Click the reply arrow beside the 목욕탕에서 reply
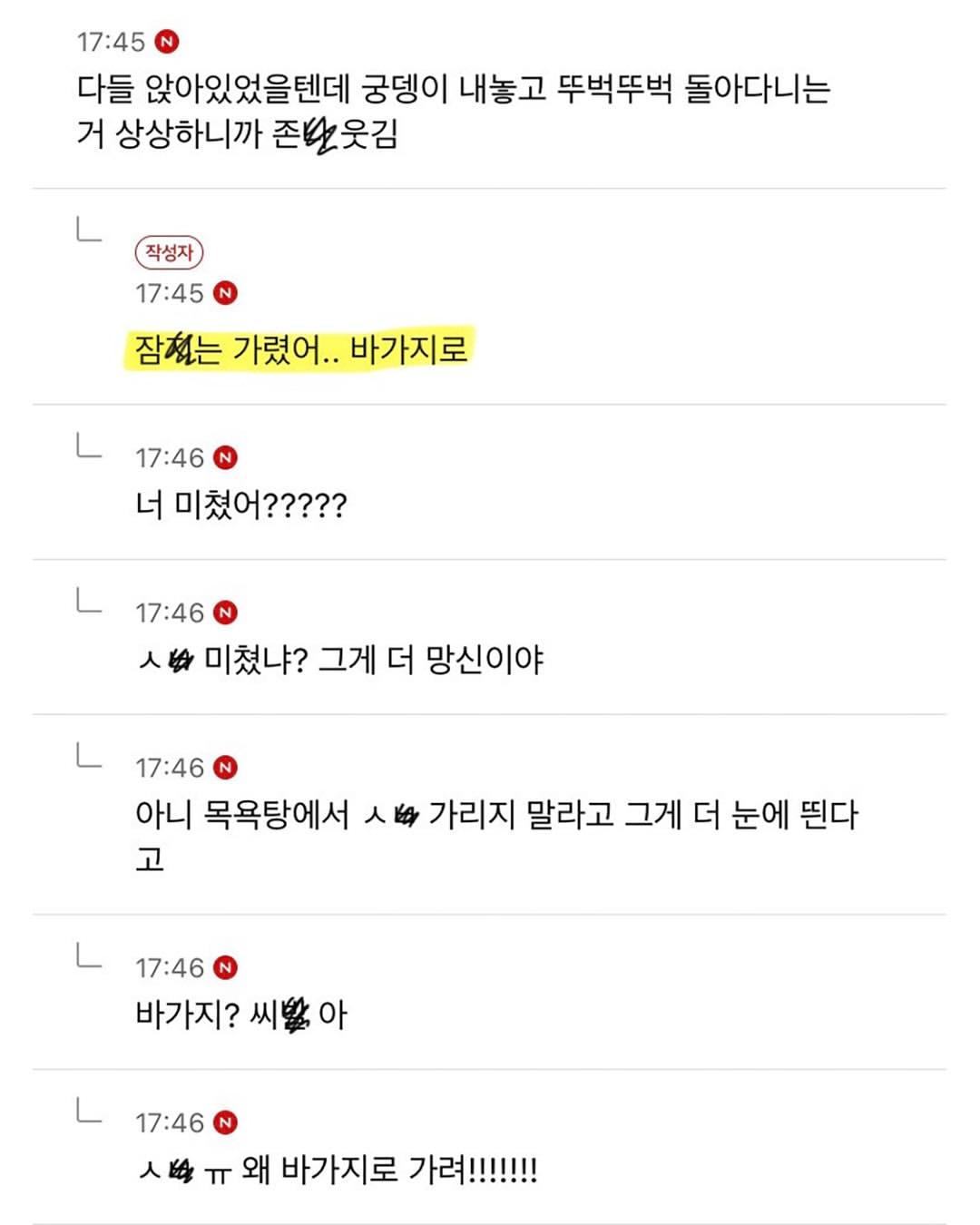The width and height of the screenshot is (980, 1225). (89, 756)
